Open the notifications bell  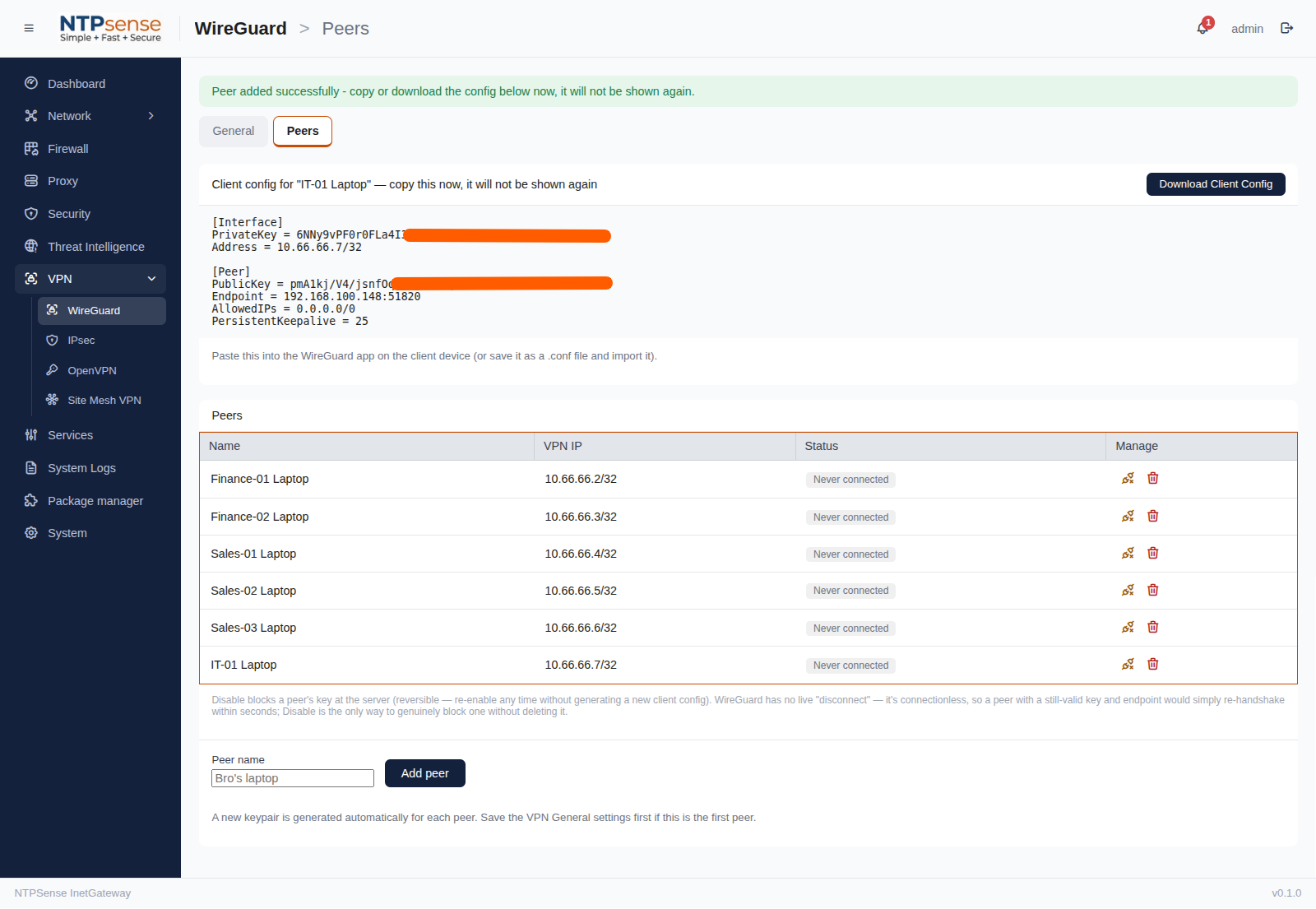1203,28
